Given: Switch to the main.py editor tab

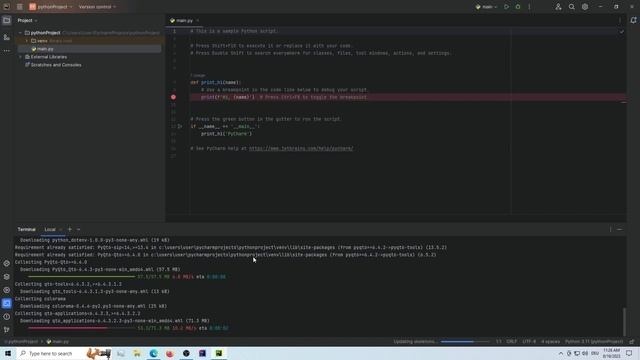Looking at the screenshot, I should point(182,20).
